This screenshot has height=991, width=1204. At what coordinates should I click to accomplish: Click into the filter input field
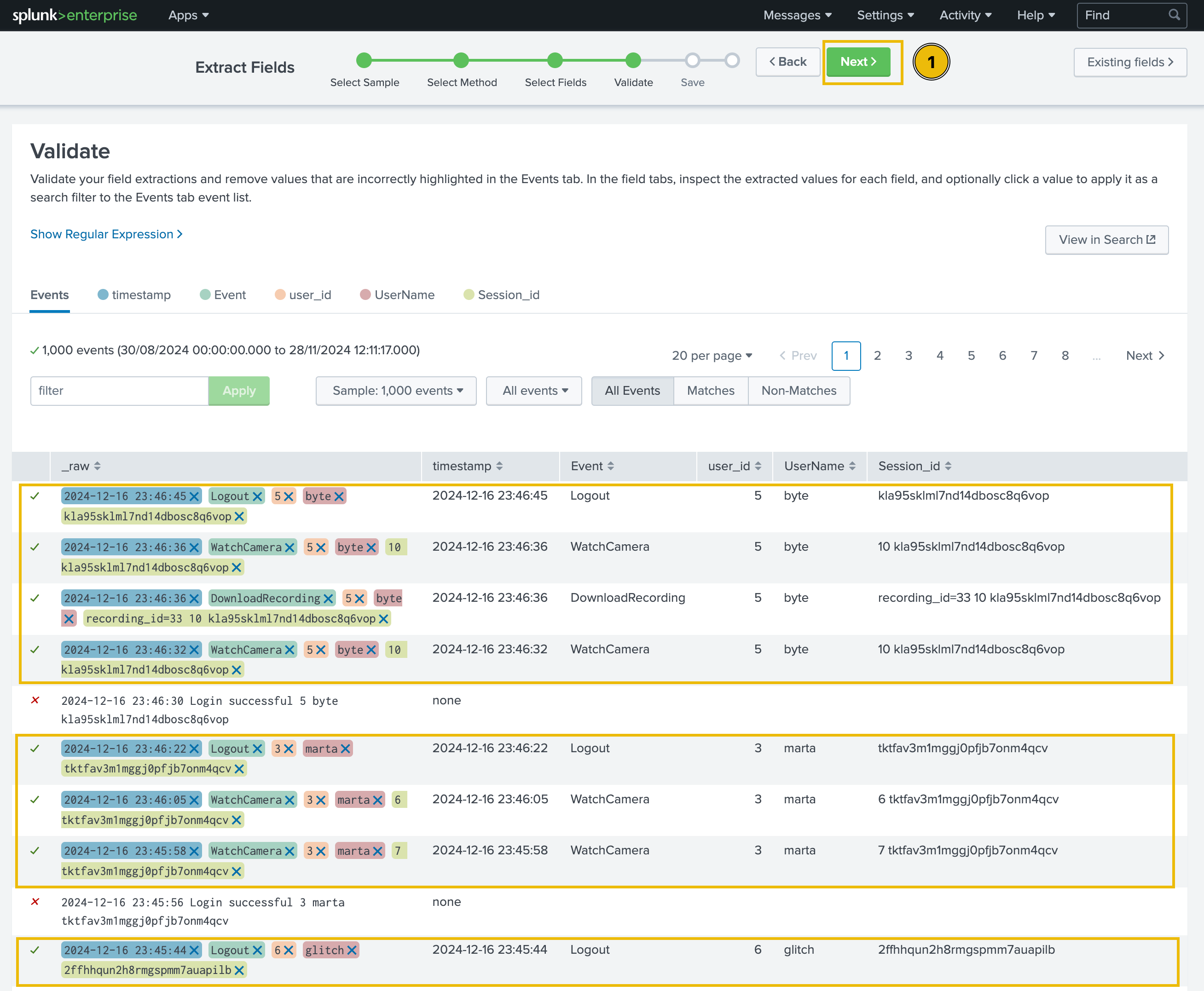pos(119,391)
